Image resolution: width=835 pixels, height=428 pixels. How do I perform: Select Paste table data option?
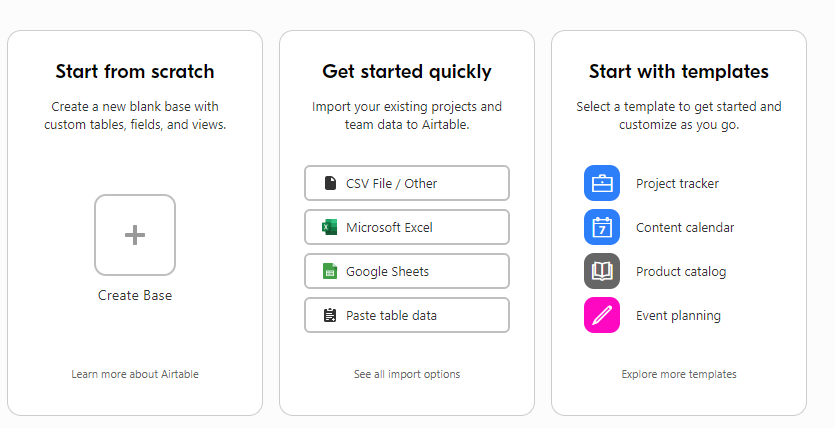tap(407, 315)
